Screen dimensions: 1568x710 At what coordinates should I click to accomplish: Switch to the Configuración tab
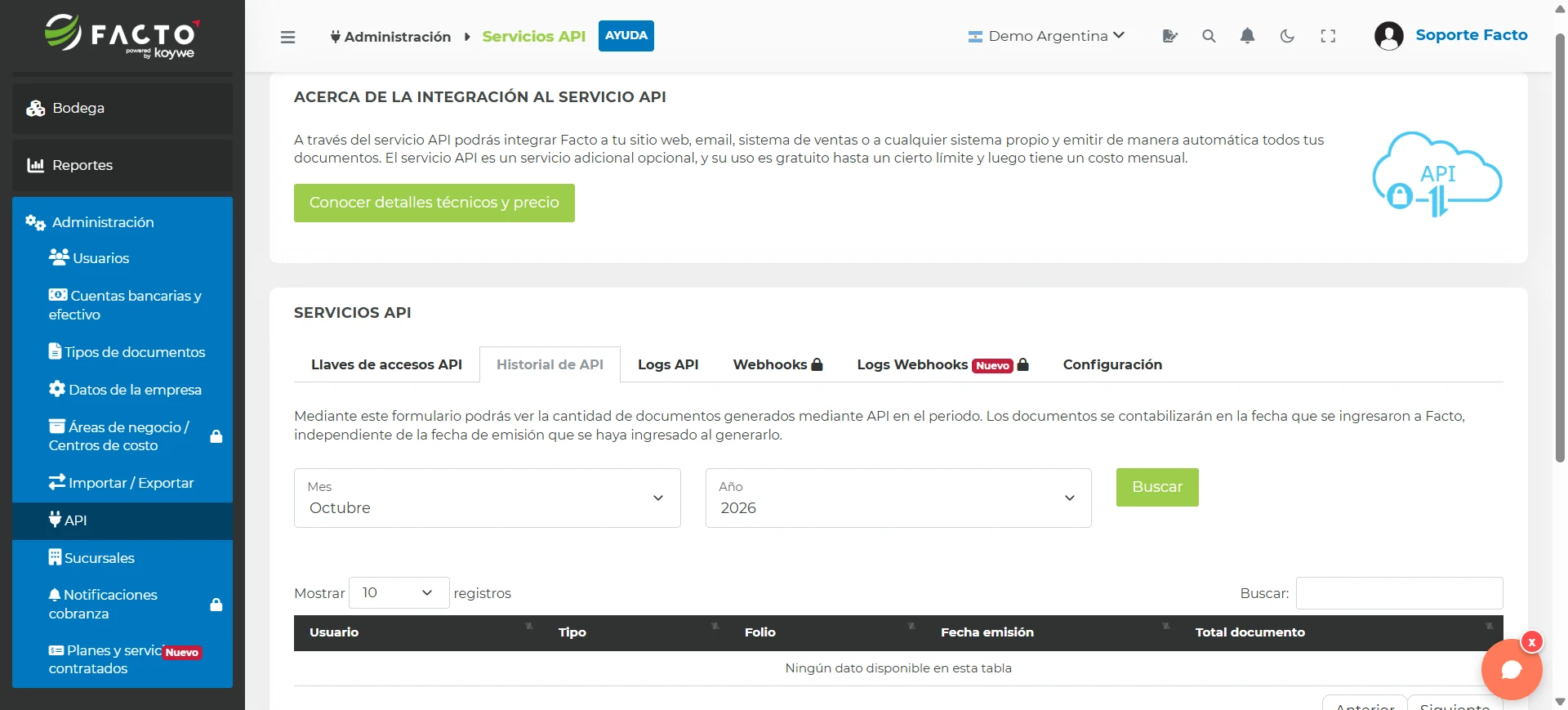point(1112,364)
